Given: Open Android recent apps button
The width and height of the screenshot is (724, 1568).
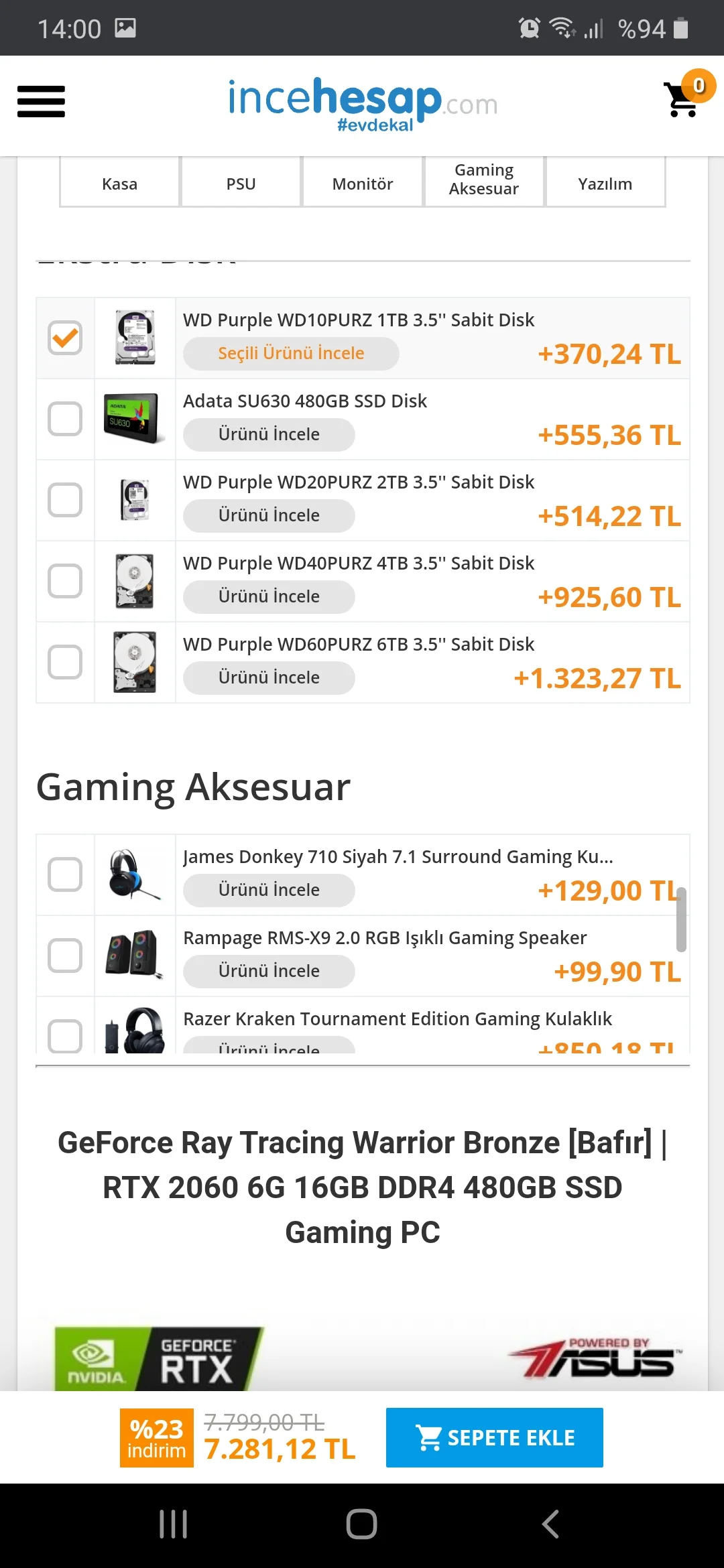Looking at the screenshot, I should [x=173, y=1524].
